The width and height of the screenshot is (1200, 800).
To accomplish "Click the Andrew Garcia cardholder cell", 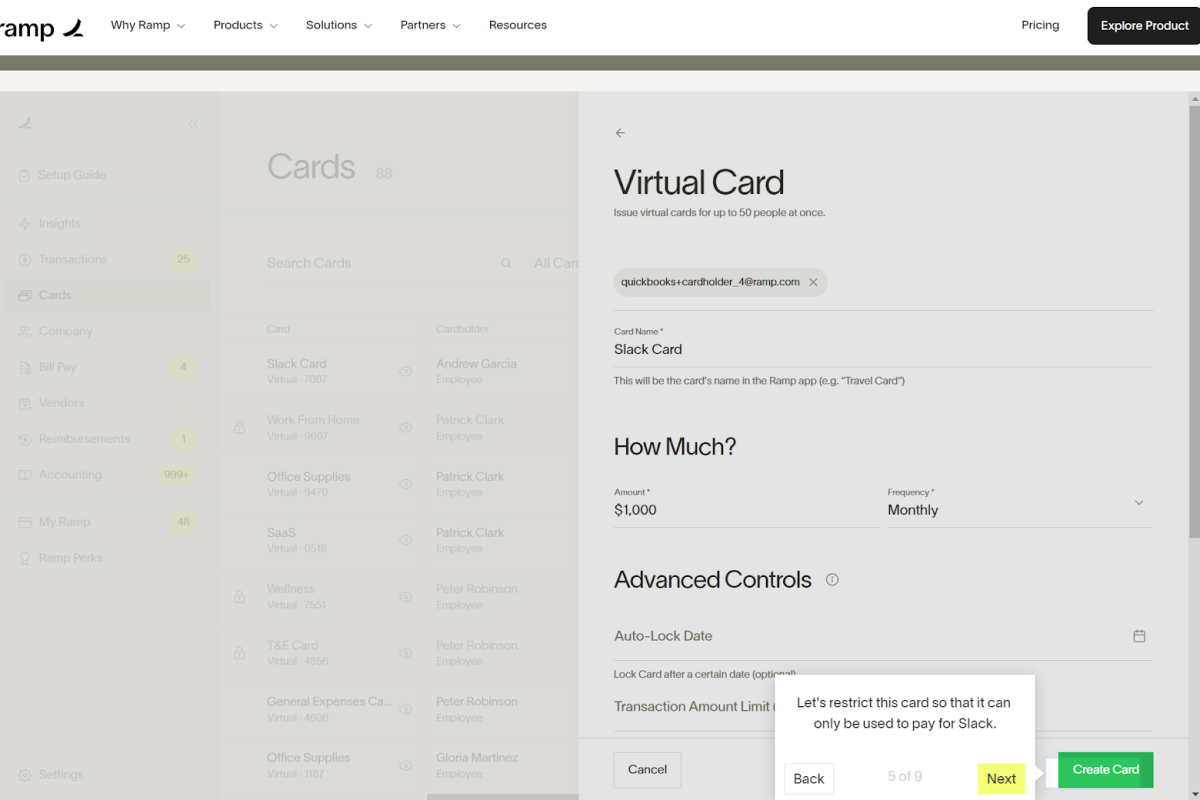I will tap(476, 371).
